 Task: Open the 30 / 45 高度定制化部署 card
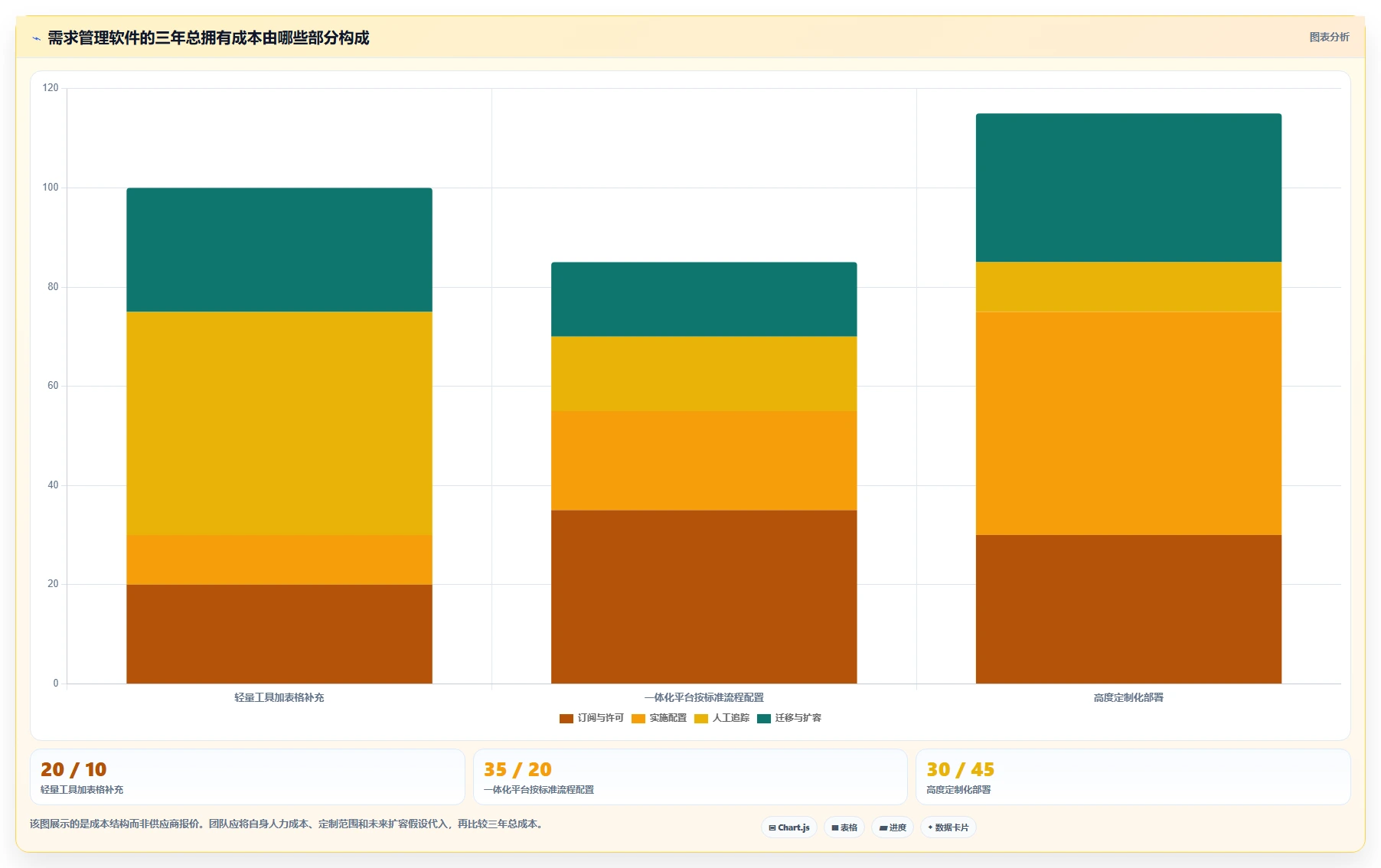[1133, 777]
